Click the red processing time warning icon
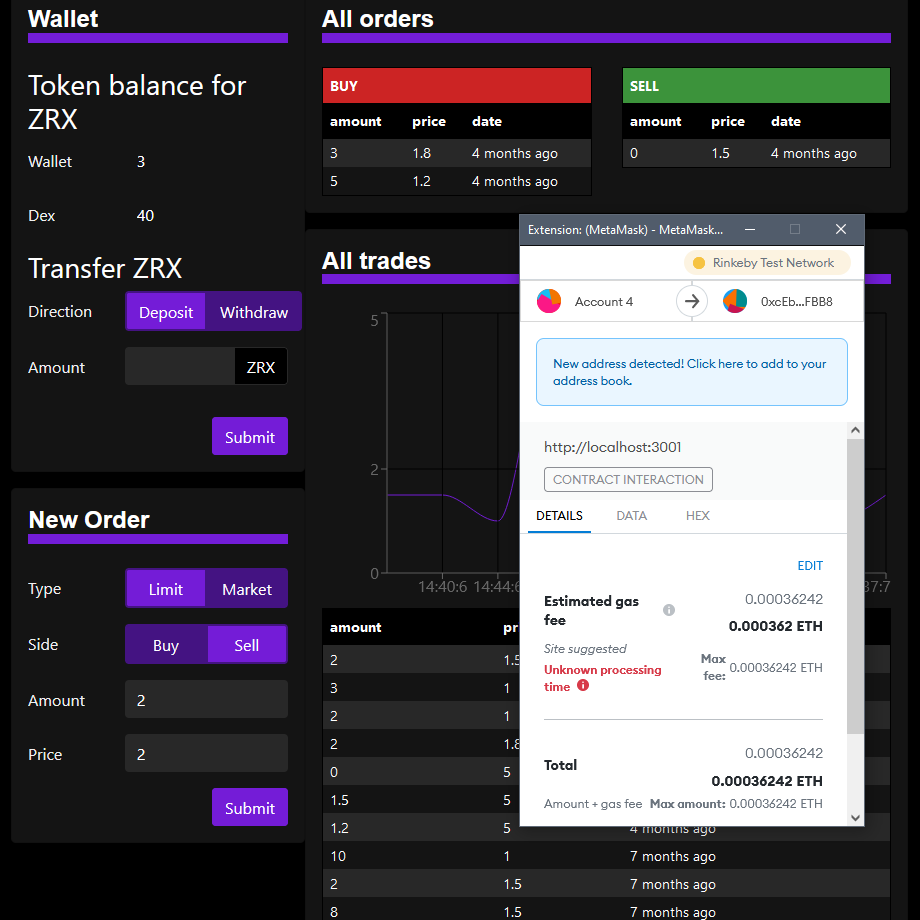Viewport: 920px width, 920px height. 583,686
